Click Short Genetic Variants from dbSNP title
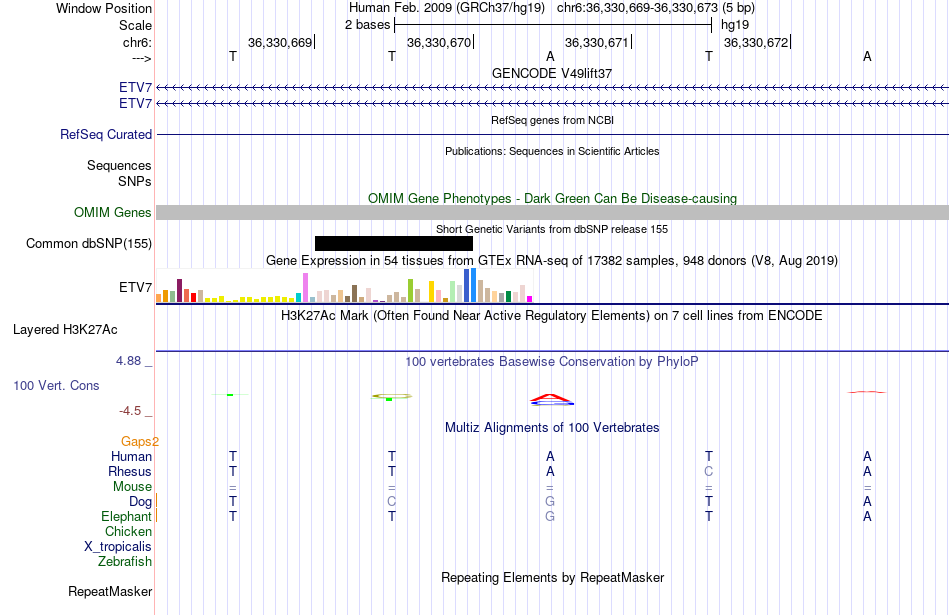 pos(552,229)
